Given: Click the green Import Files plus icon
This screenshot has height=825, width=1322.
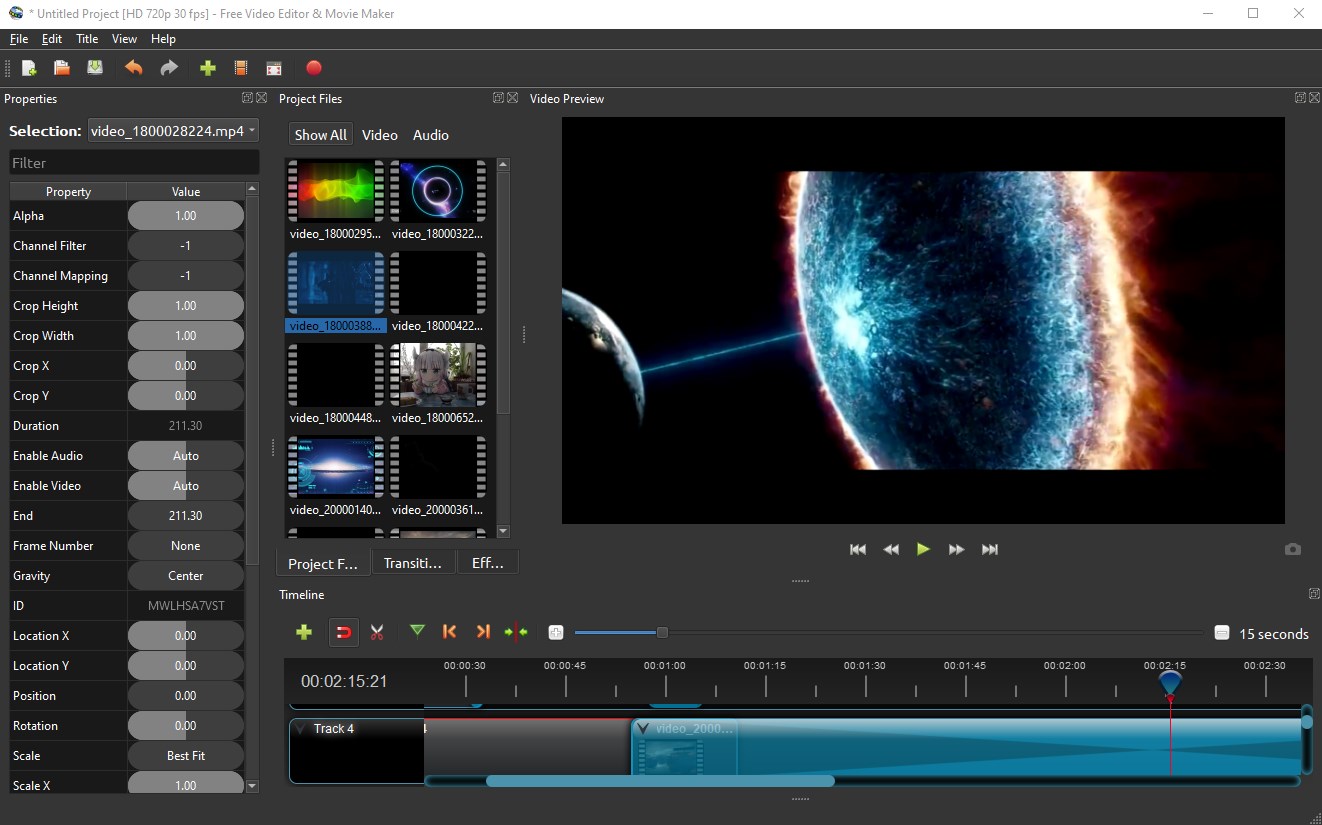Looking at the screenshot, I should (208, 68).
